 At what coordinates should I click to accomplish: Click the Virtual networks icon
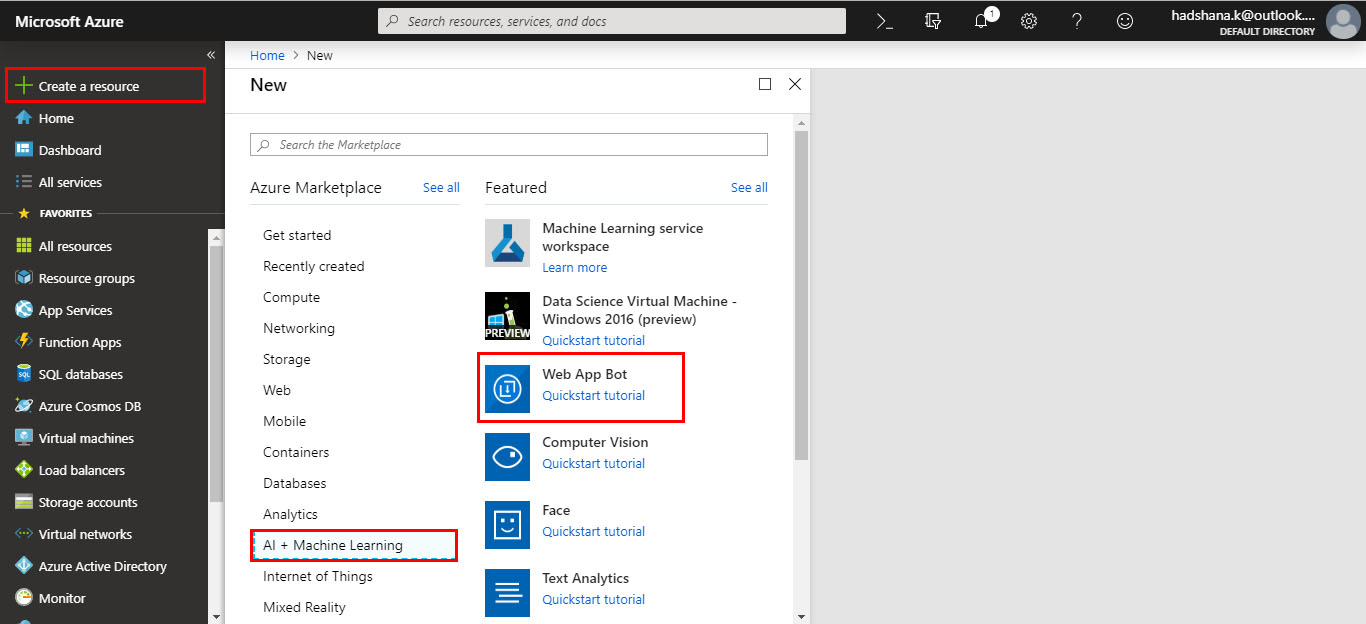click(24, 534)
